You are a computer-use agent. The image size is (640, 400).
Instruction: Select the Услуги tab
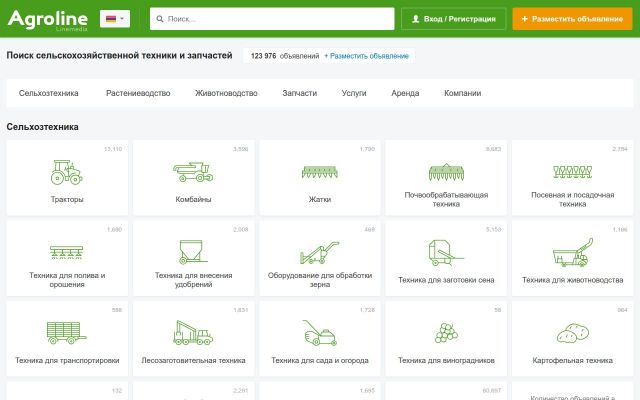point(354,93)
